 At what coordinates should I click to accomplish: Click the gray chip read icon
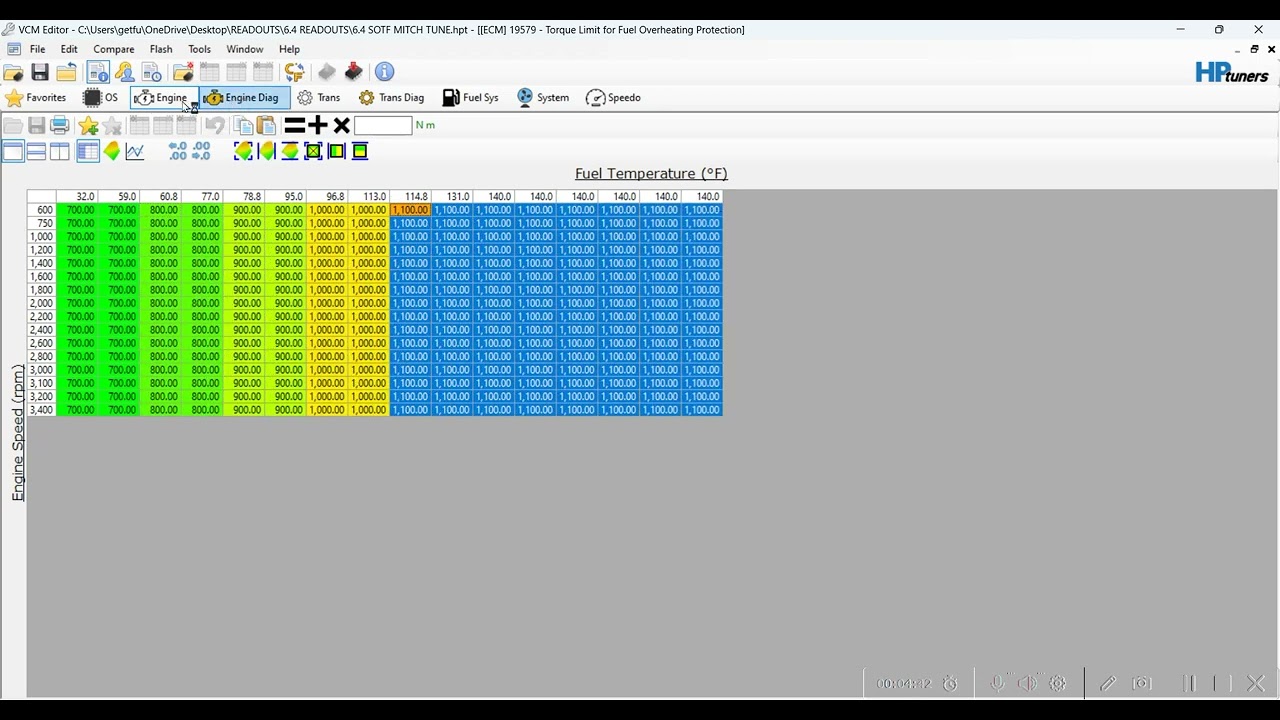coord(327,72)
